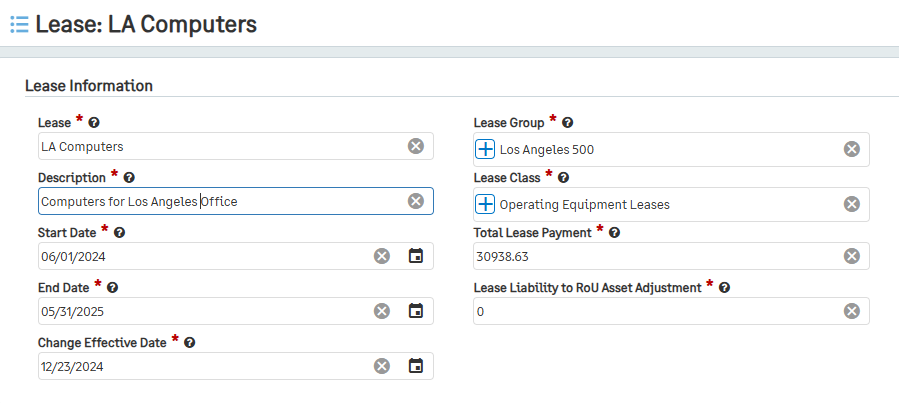The image size is (899, 403).
Task: Show help for the Lease field
Action: click(x=94, y=123)
